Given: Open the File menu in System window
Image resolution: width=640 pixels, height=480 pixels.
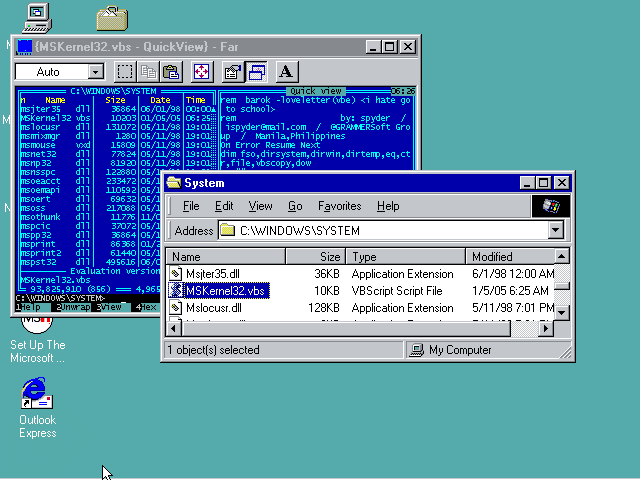Looking at the screenshot, I should coord(191,206).
